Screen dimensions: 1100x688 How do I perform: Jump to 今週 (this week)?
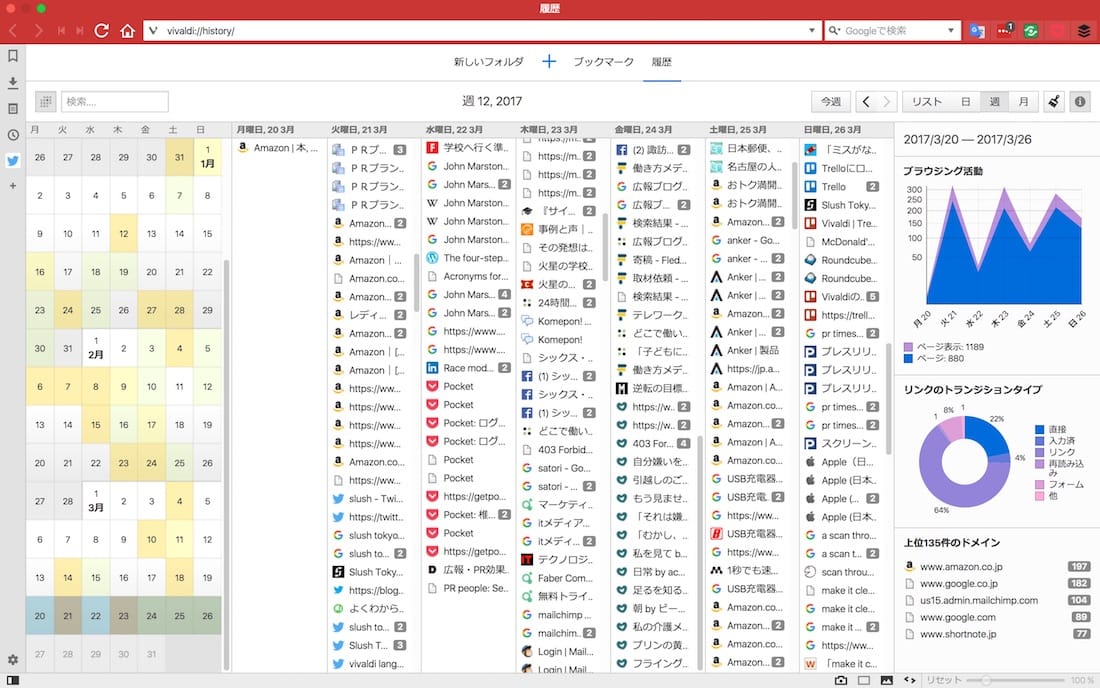click(831, 102)
